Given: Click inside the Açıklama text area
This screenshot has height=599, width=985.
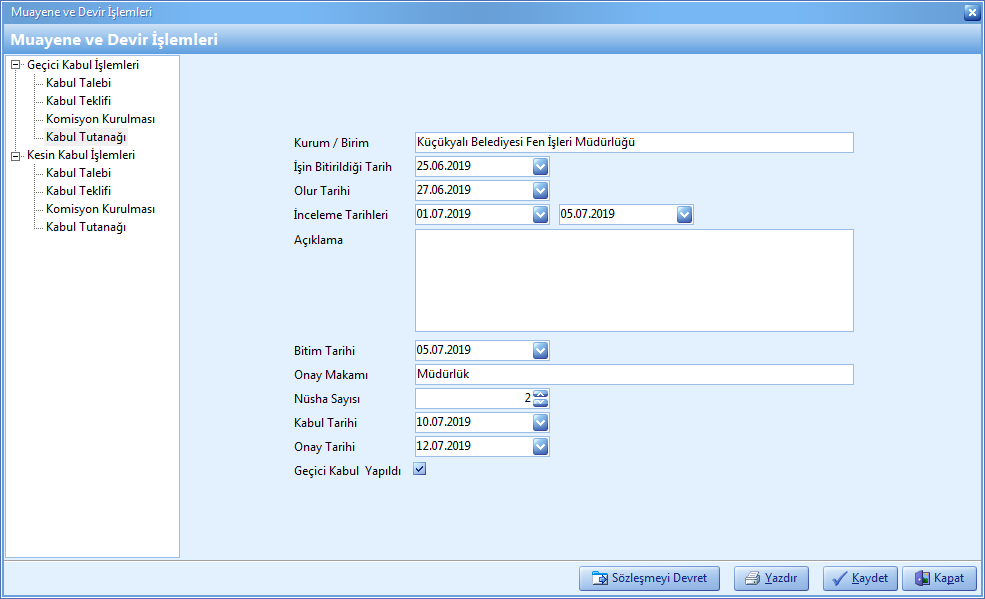Looking at the screenshot, I should (634, 280).
